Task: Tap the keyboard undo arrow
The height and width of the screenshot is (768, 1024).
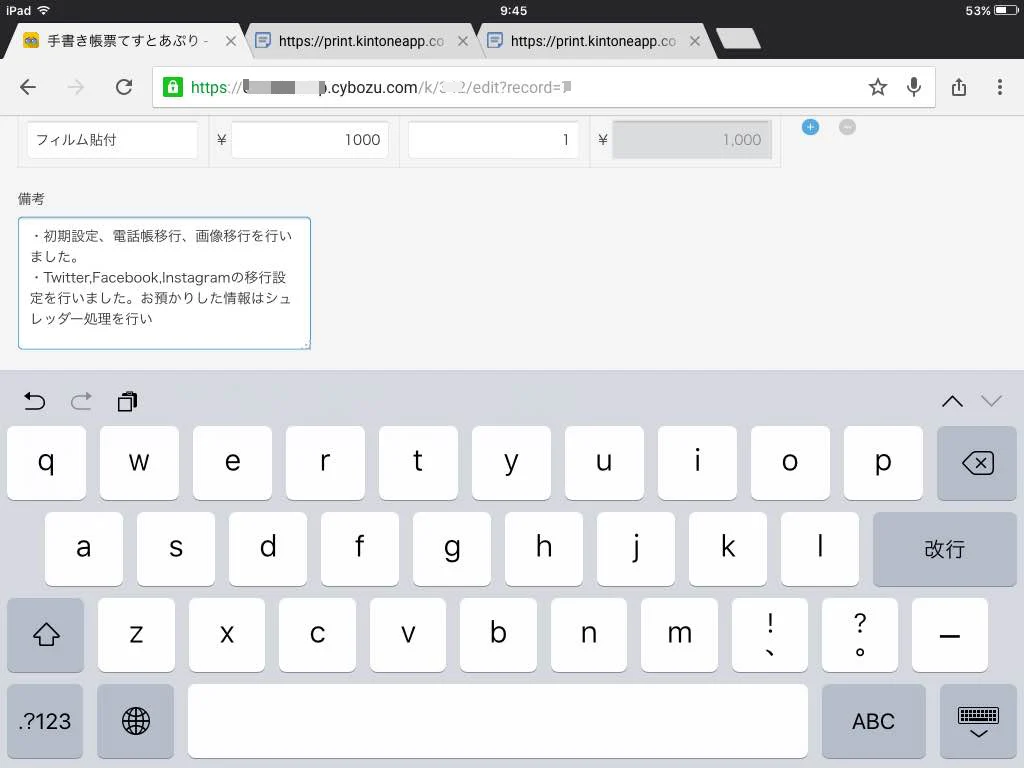Action: (35, 401)
